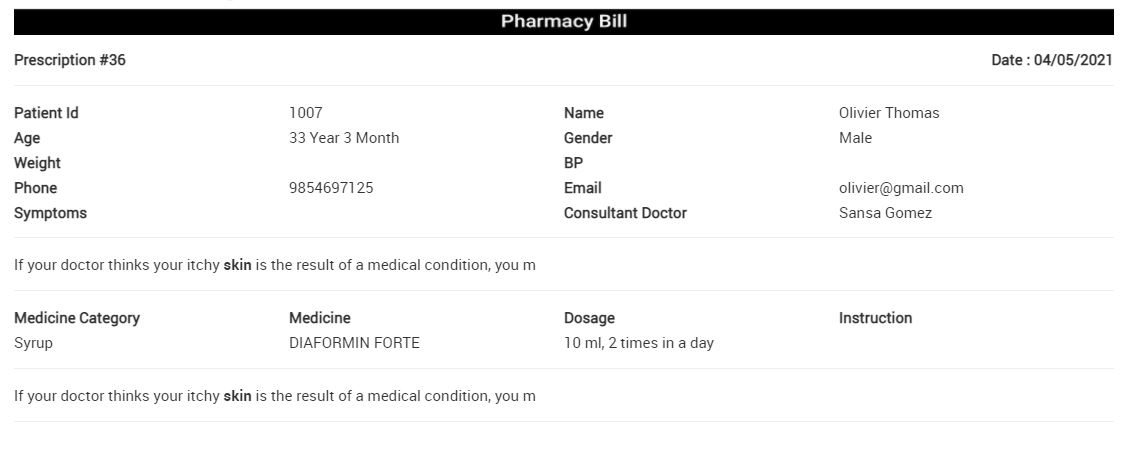Click the consultant doctor name Sansa Gomez

(x=885, y=213)
